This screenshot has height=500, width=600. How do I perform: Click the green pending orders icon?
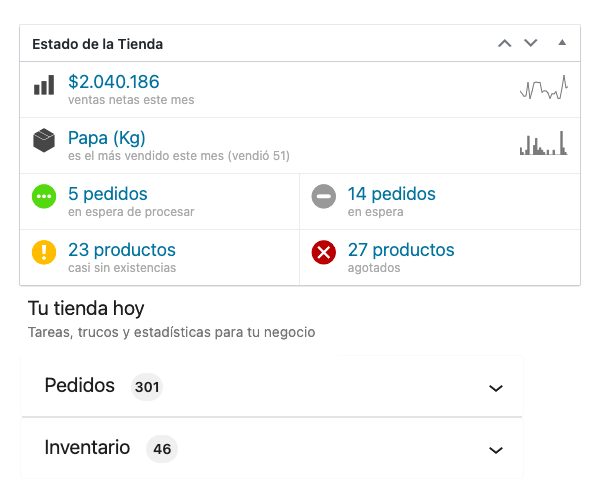point(43,197)
